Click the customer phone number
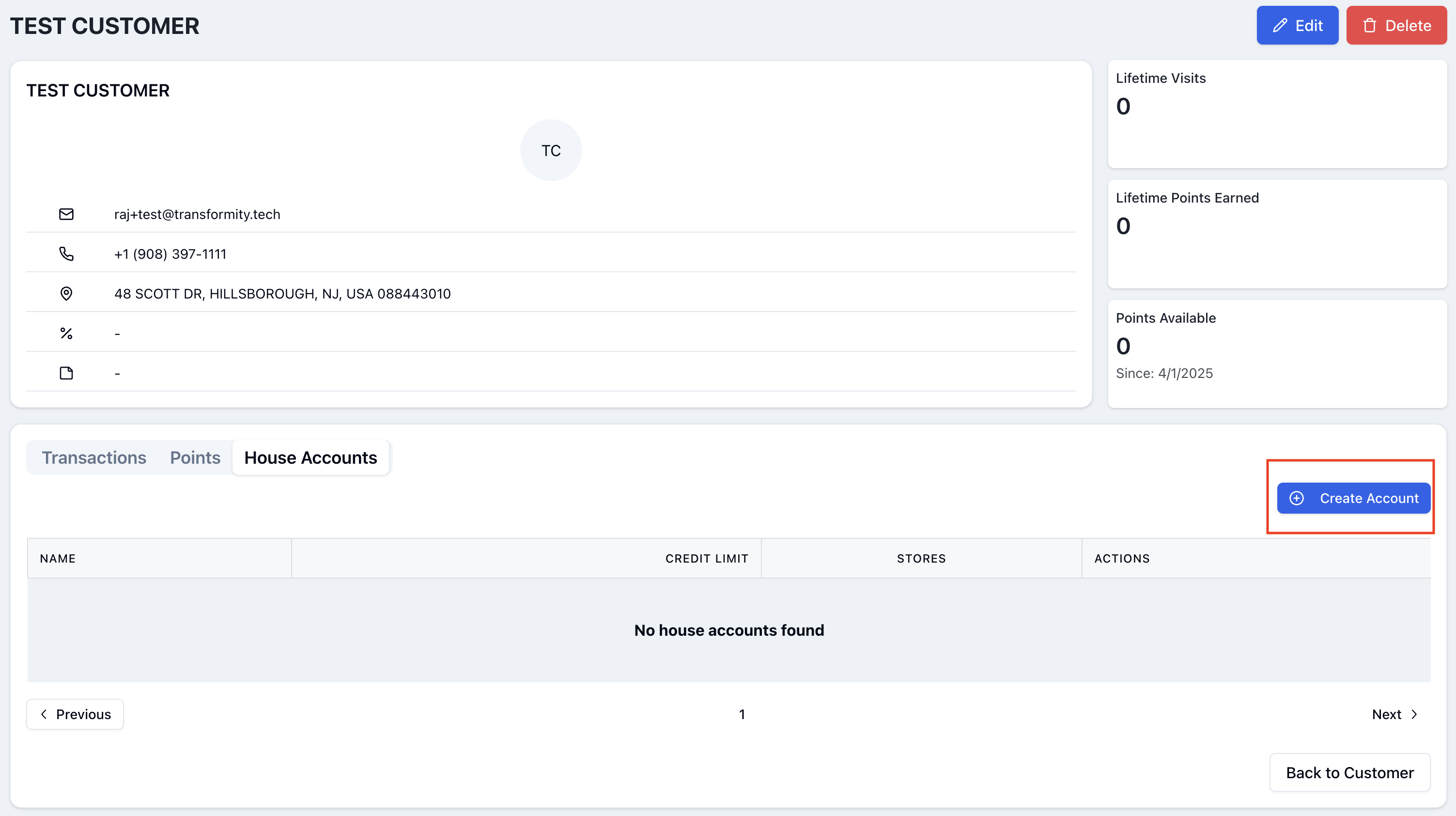This screenshot has width=1456, height=816. [x=170, y=254]
